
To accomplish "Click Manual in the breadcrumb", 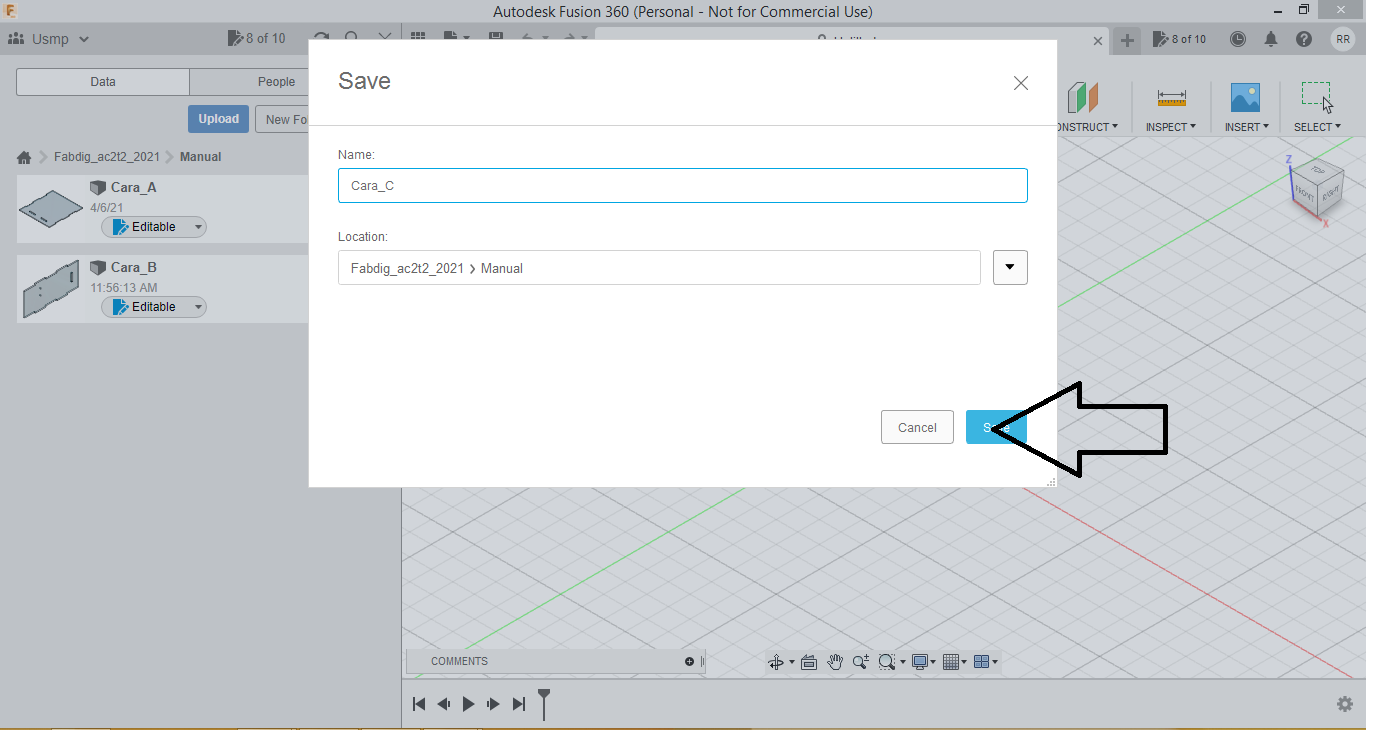I will click(201, 157).
